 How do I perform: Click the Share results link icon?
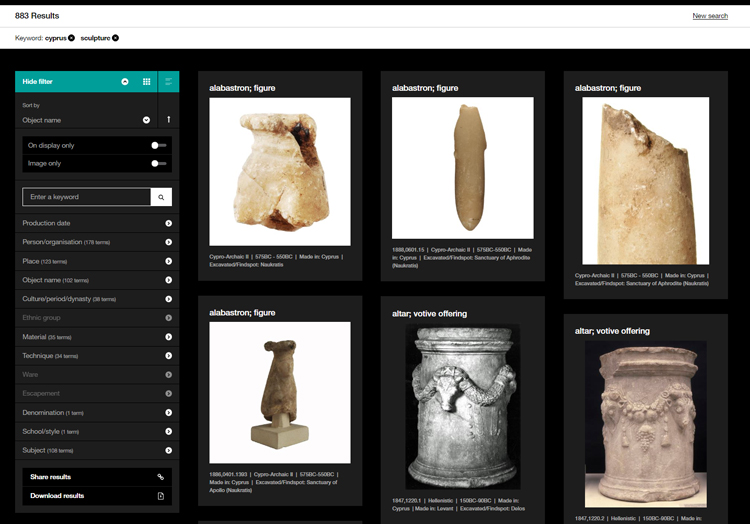(x=161, y=477)
